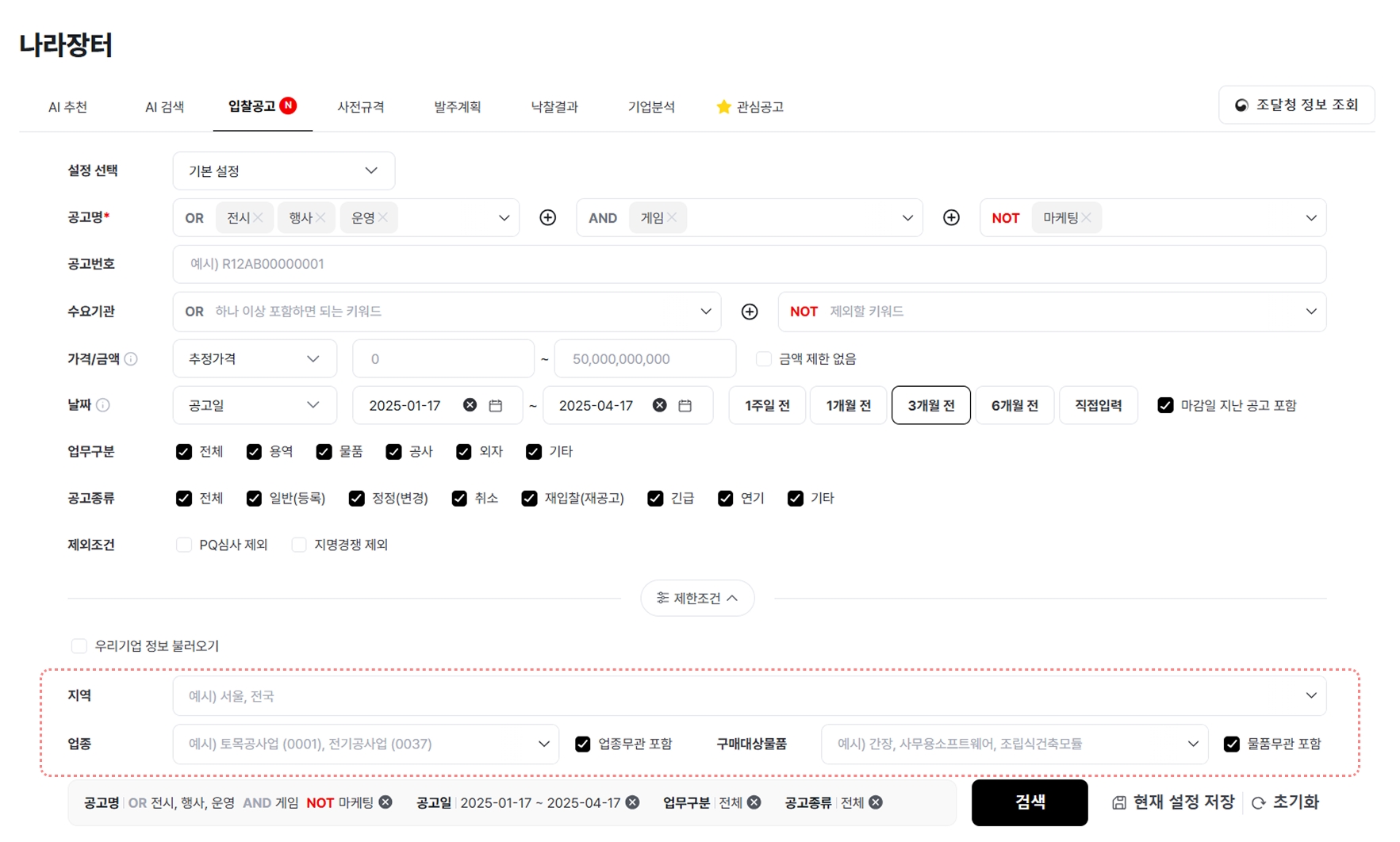
Task: Click the 공고번호 input field
Action: point(749,264)
